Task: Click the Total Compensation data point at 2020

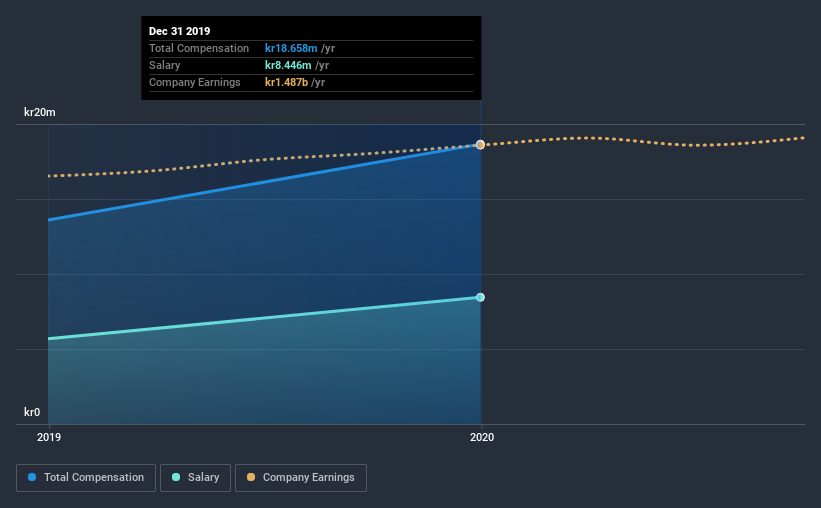Action: [x=480, y=145]
